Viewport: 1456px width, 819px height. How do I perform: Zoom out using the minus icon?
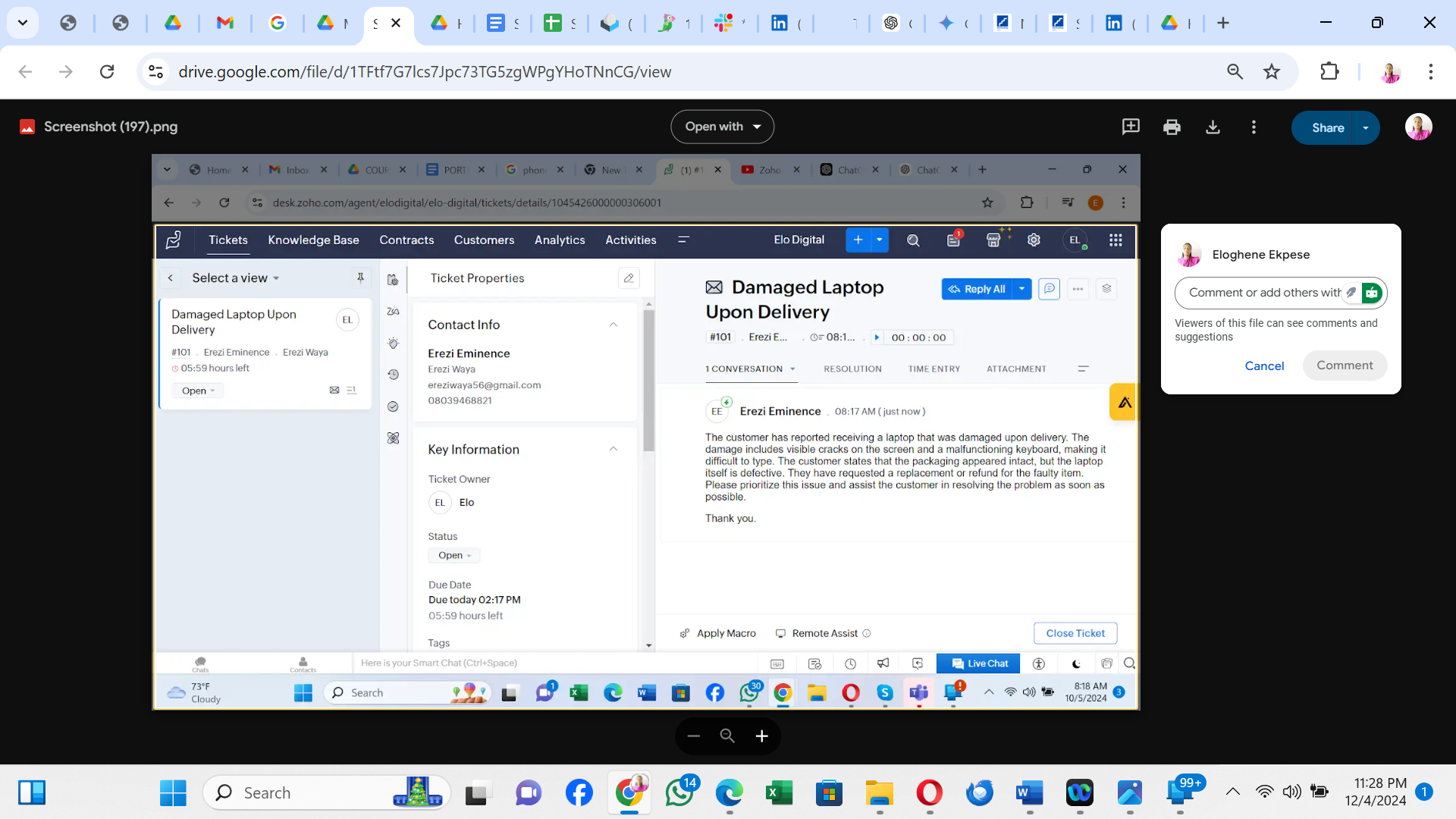[693, 736]
